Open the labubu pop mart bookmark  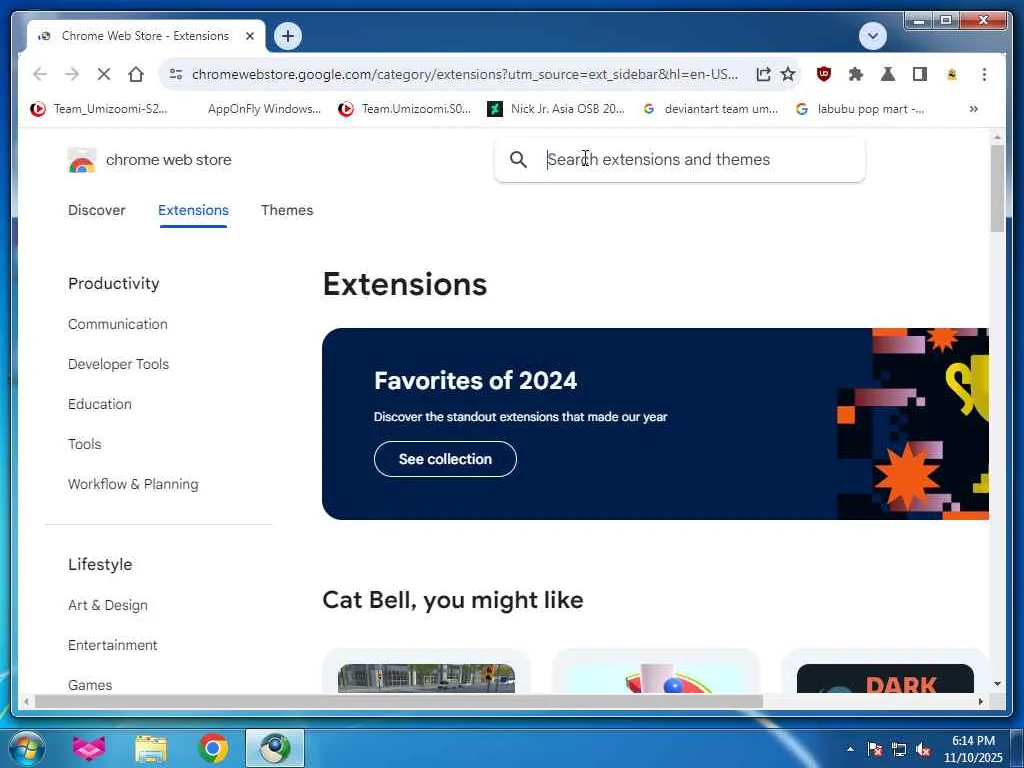pos(860,109)
